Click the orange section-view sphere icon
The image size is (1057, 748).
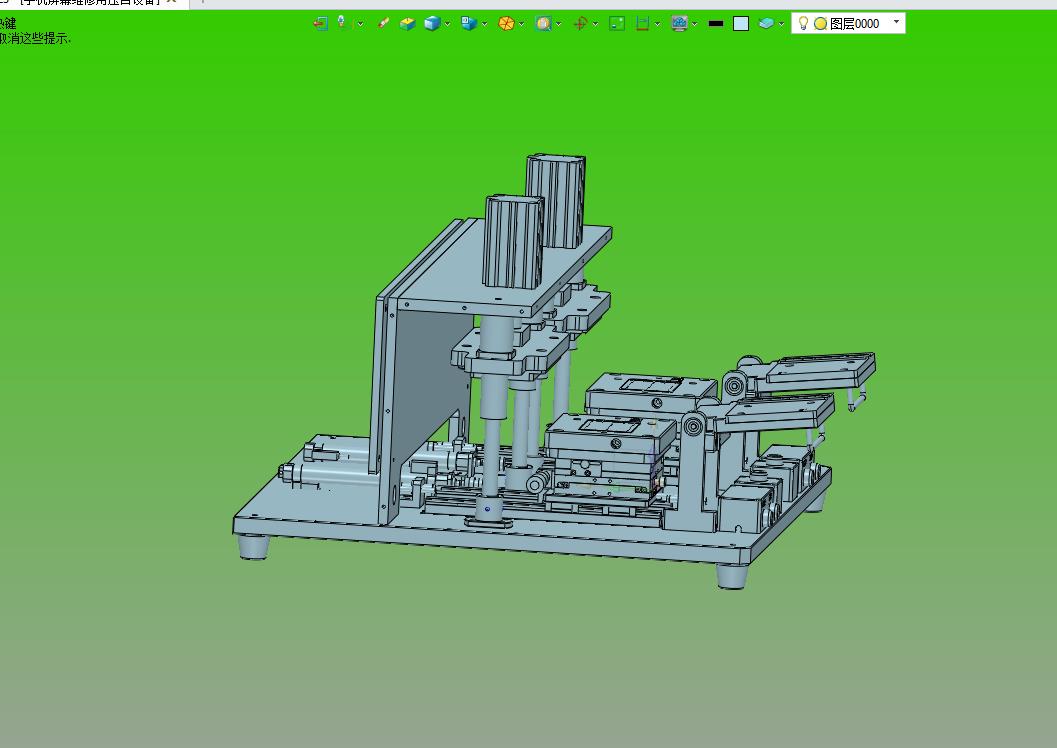[x=506, y=24]
